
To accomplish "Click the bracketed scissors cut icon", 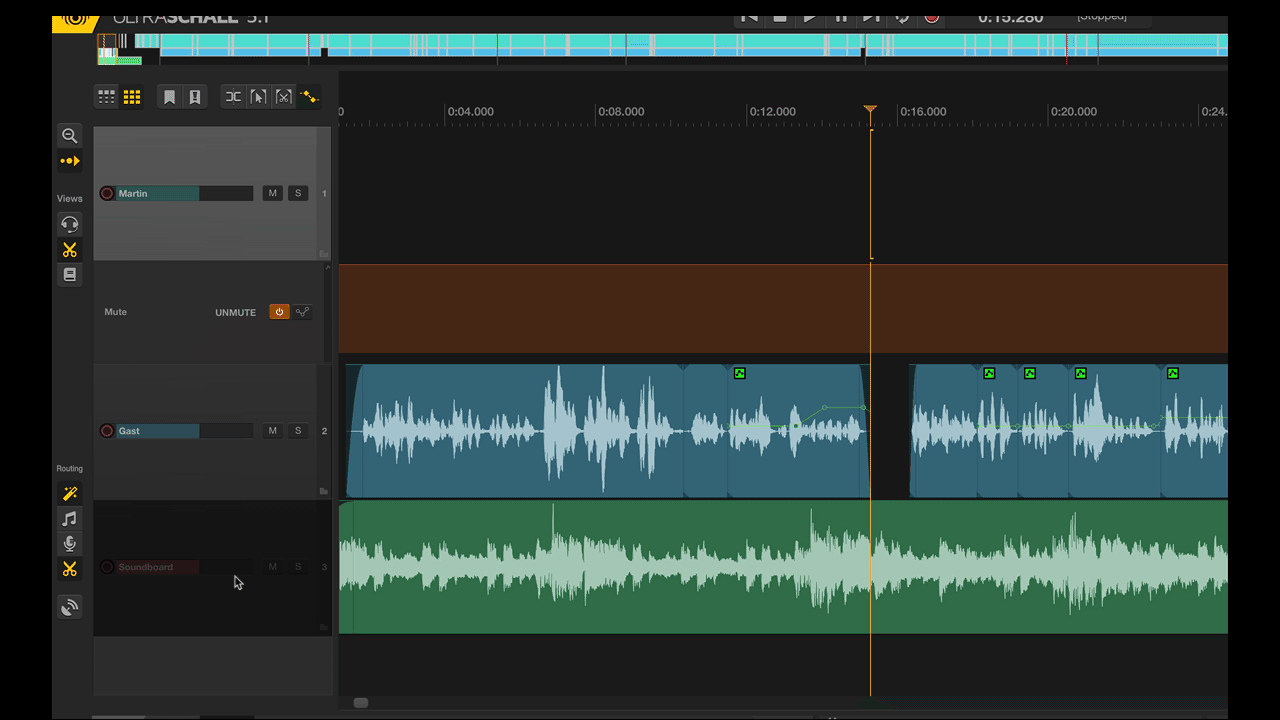I will [x=284, y=97].
